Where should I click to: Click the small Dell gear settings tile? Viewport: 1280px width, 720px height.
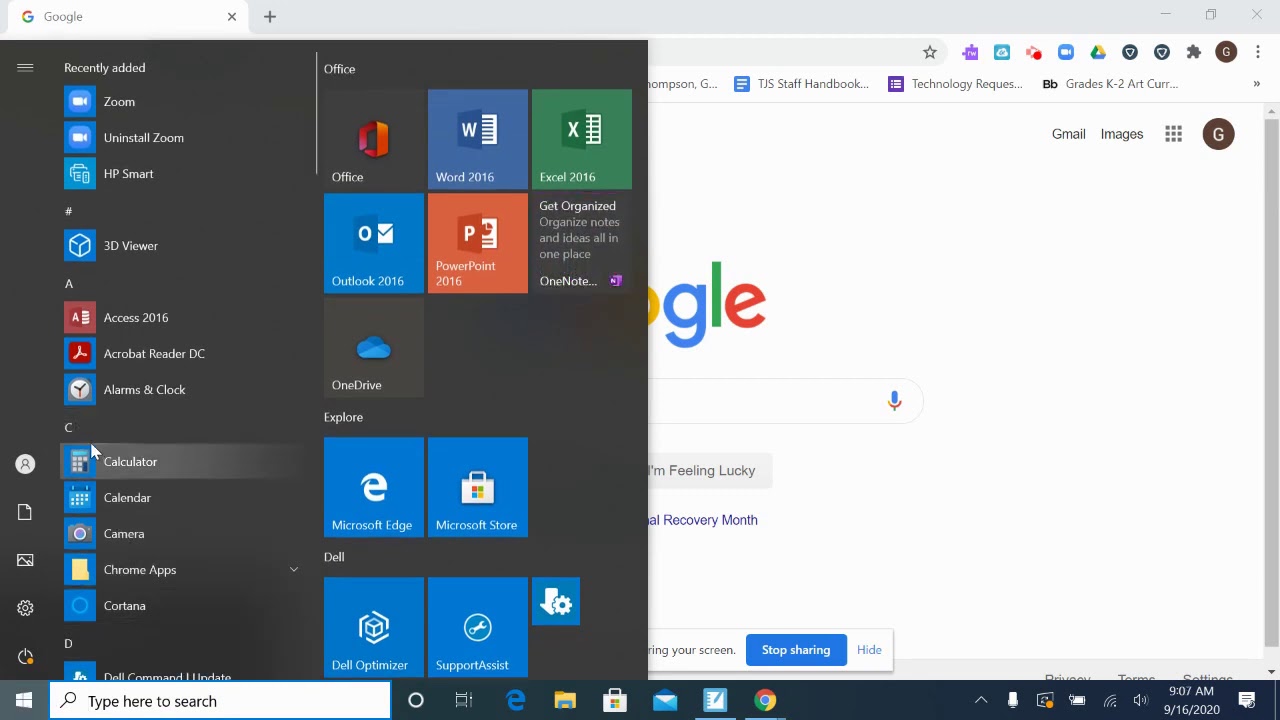click(x=556, y=601)
